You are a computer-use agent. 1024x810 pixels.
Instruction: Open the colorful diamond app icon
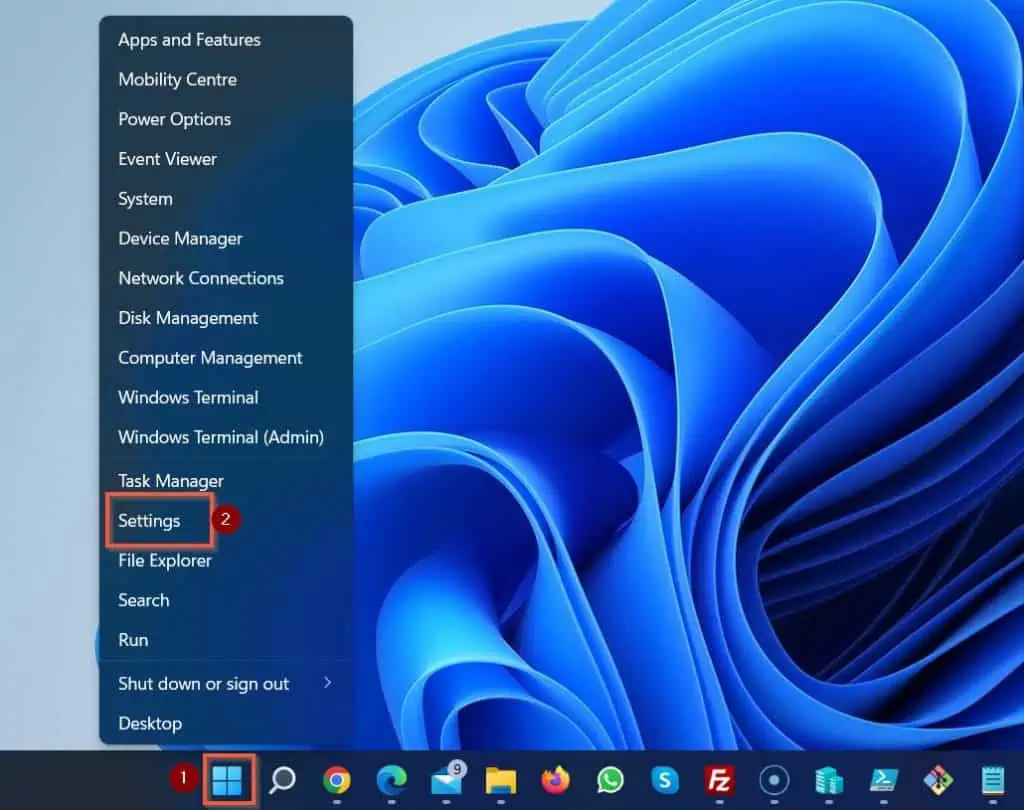(938, 779)
